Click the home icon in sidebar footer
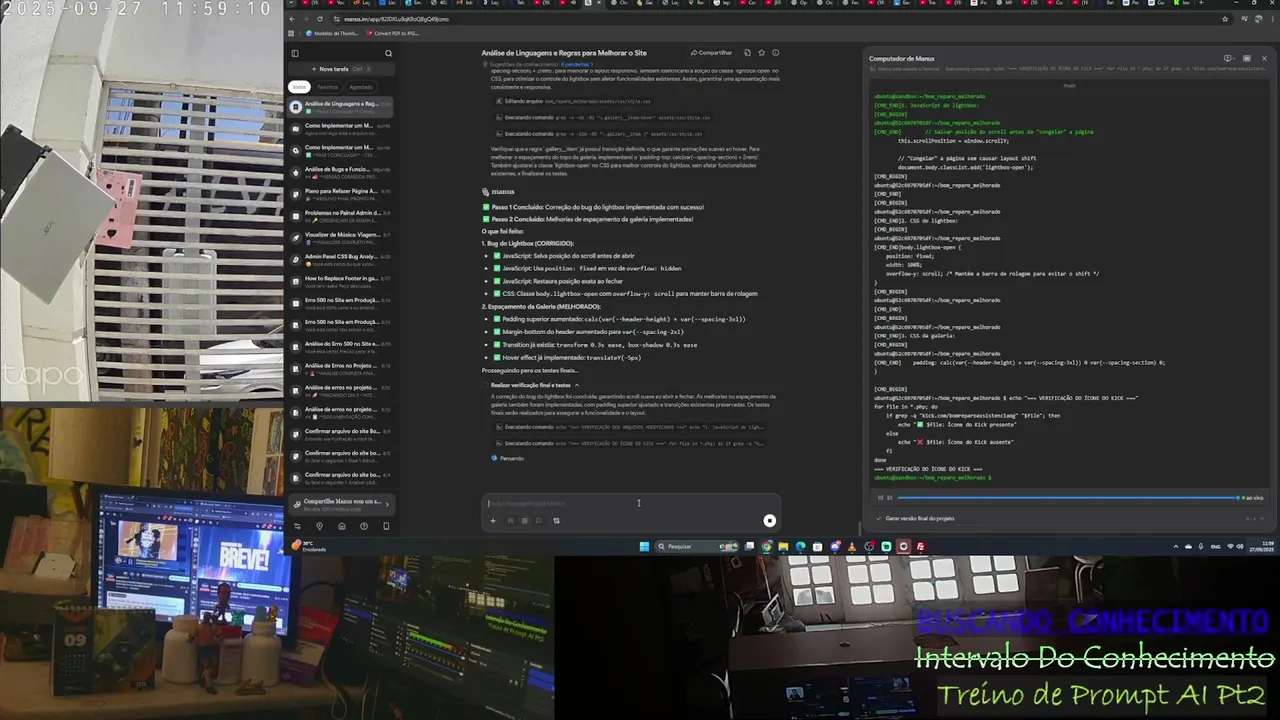 341,526
